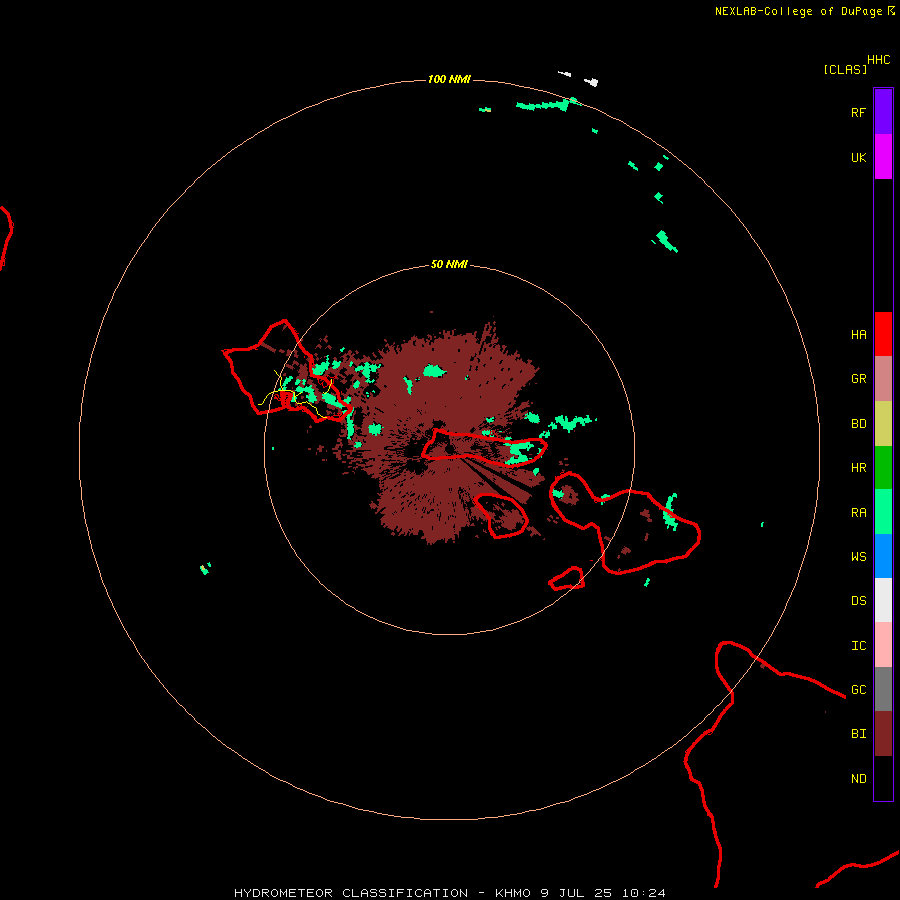Click the HA red legend swatch
Image resolution: width=900 pixels, height=900 pixels.
click(x=883, y=334)
